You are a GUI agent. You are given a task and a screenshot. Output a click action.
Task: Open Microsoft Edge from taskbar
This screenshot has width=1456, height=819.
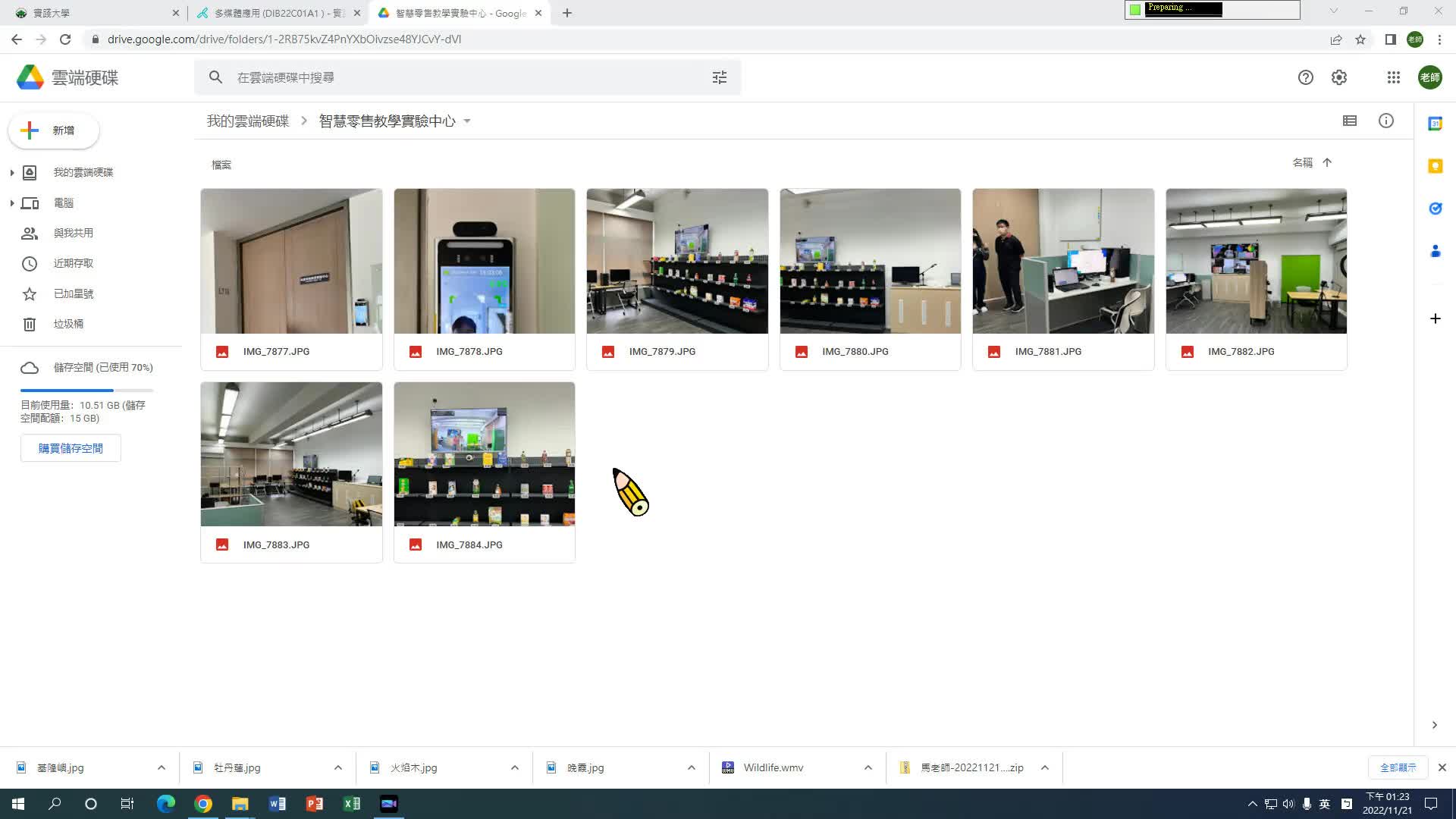(165, 804)
